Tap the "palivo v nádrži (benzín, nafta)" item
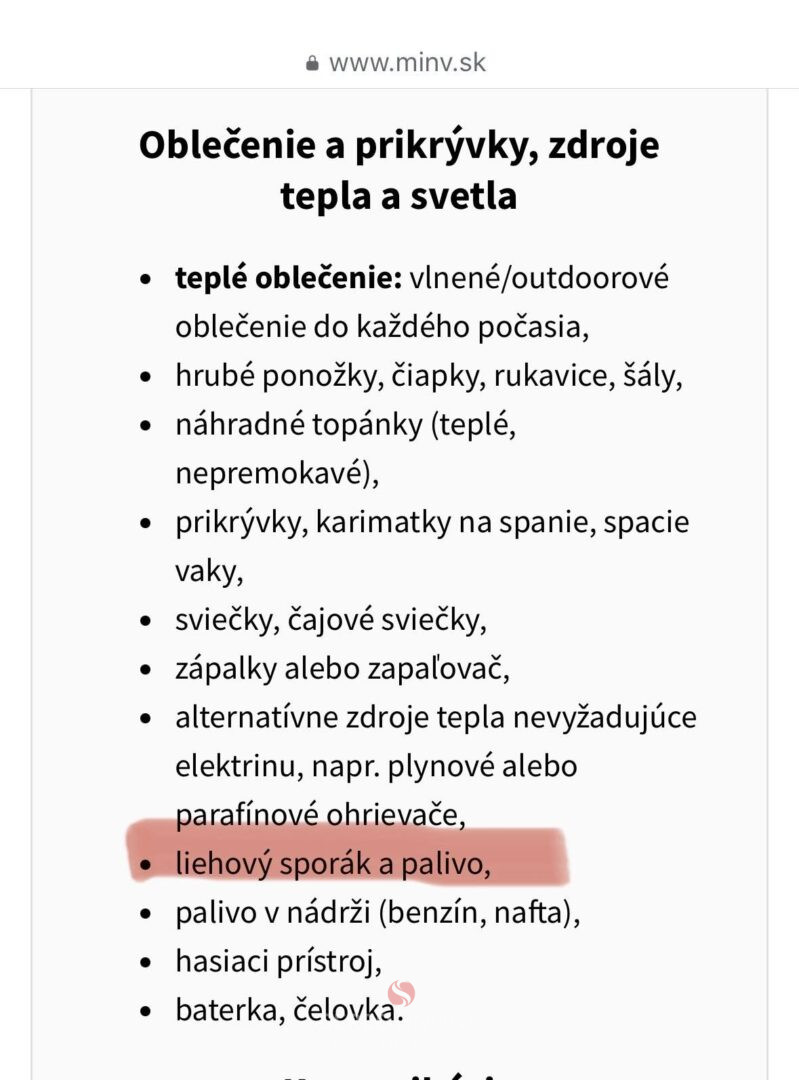 pos(377,913)
